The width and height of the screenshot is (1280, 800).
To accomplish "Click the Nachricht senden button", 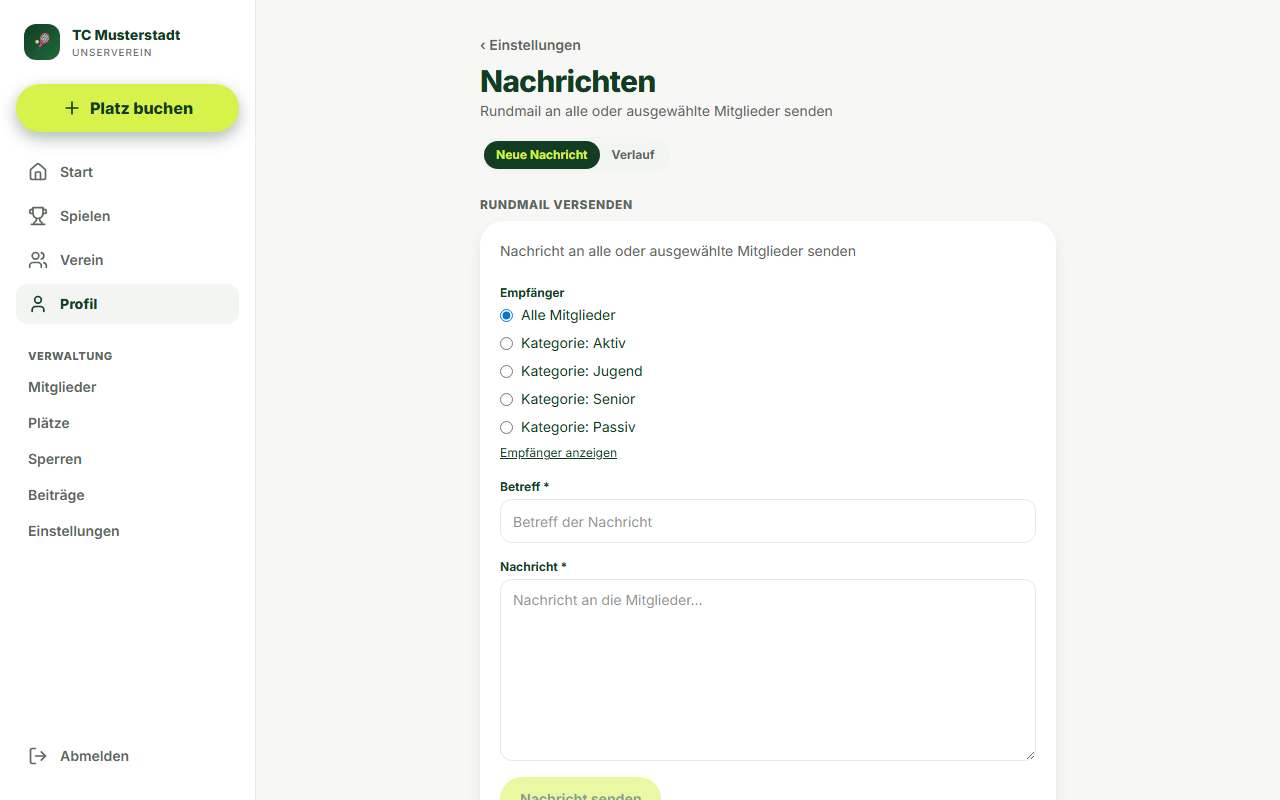I will click(580, 789).
